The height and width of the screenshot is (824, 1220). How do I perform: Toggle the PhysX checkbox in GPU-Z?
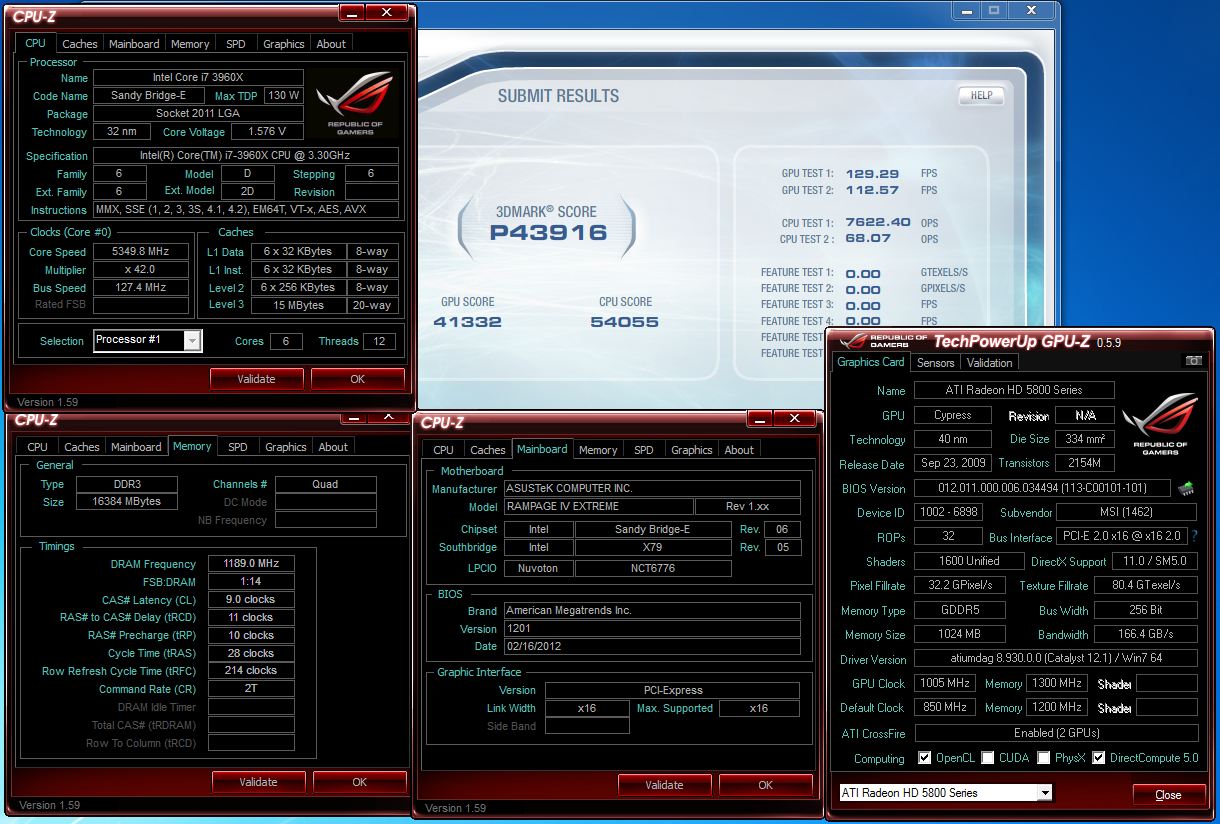[1044, 758]
